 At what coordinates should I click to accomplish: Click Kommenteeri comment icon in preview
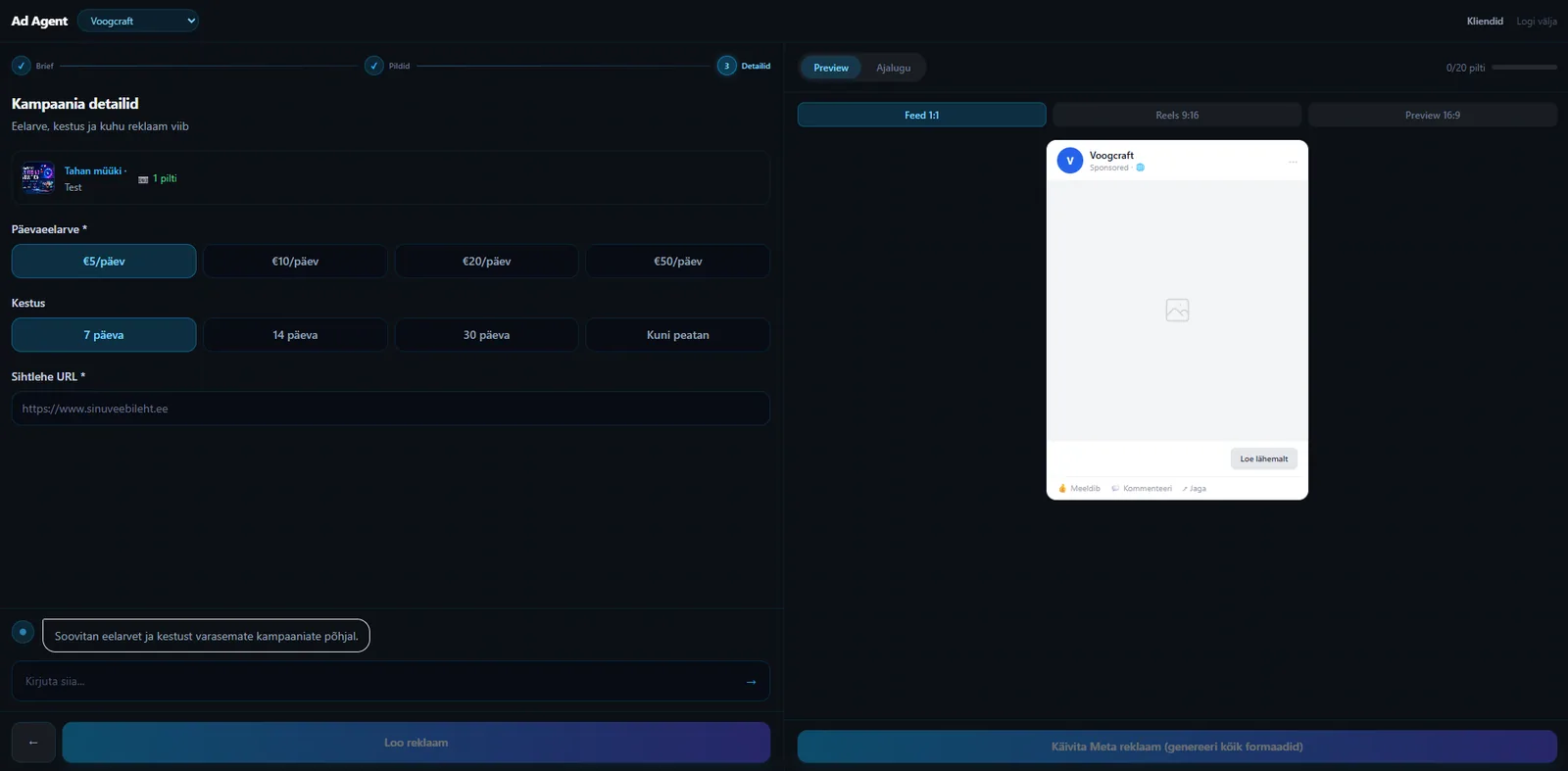(x=1115, y=488)
